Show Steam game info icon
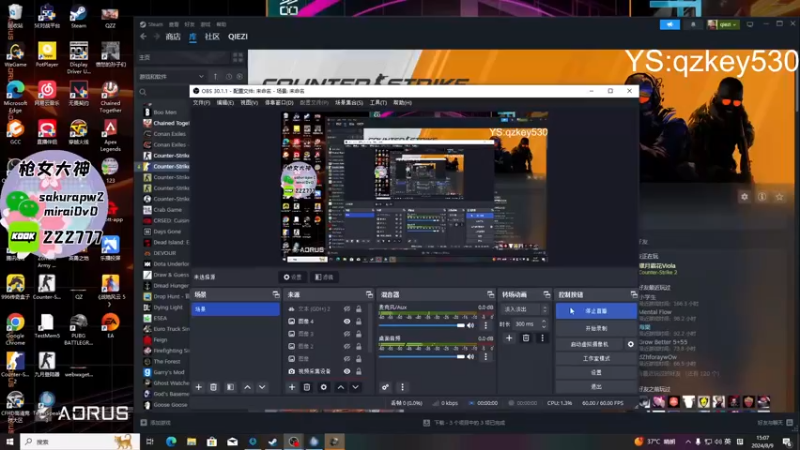Image resolution: width=800 pixels, height=450 pixels. click(762, 196)
